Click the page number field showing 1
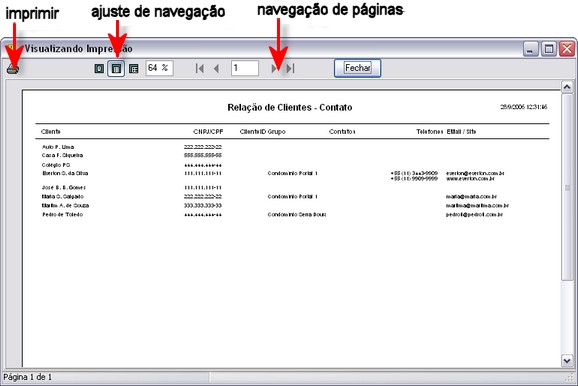The width and height of the screenshot is (578, 386). 245,68
